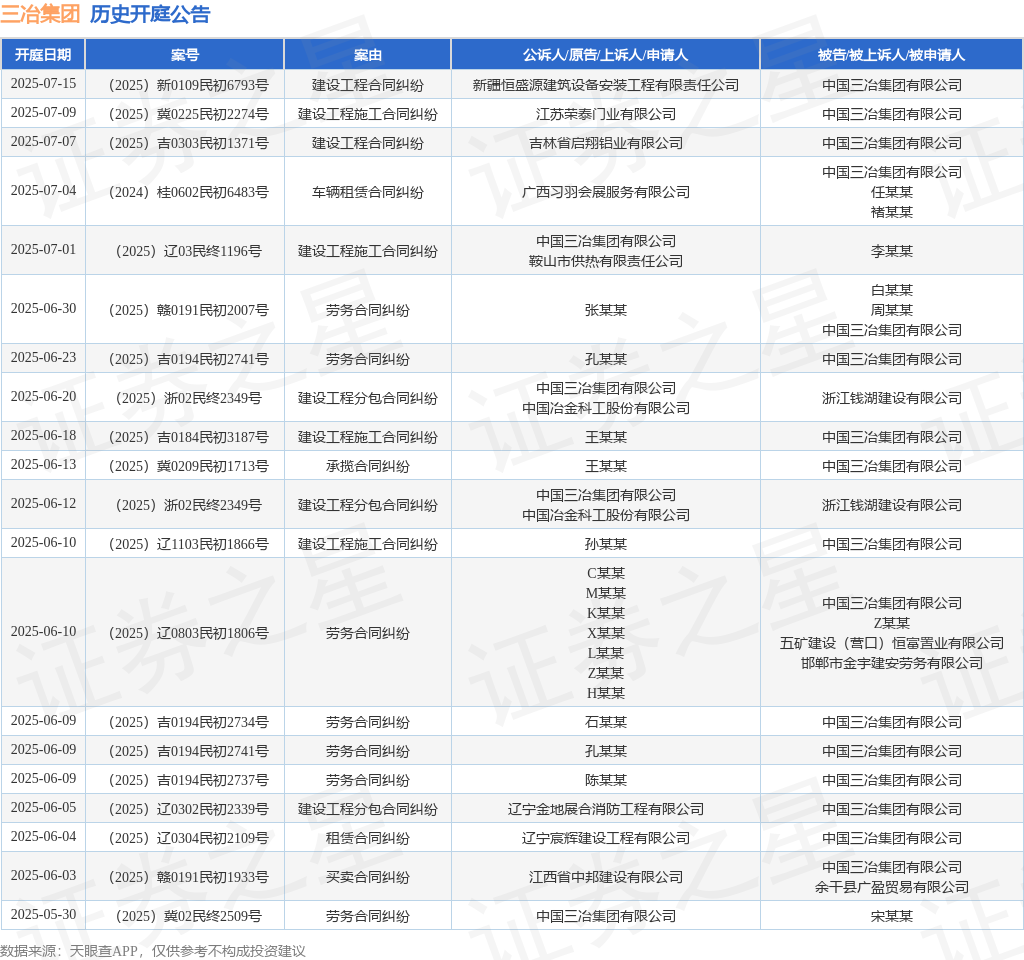Click defendant 李某某
This screenshot has width=1024, height=960.
click(891, 251)
